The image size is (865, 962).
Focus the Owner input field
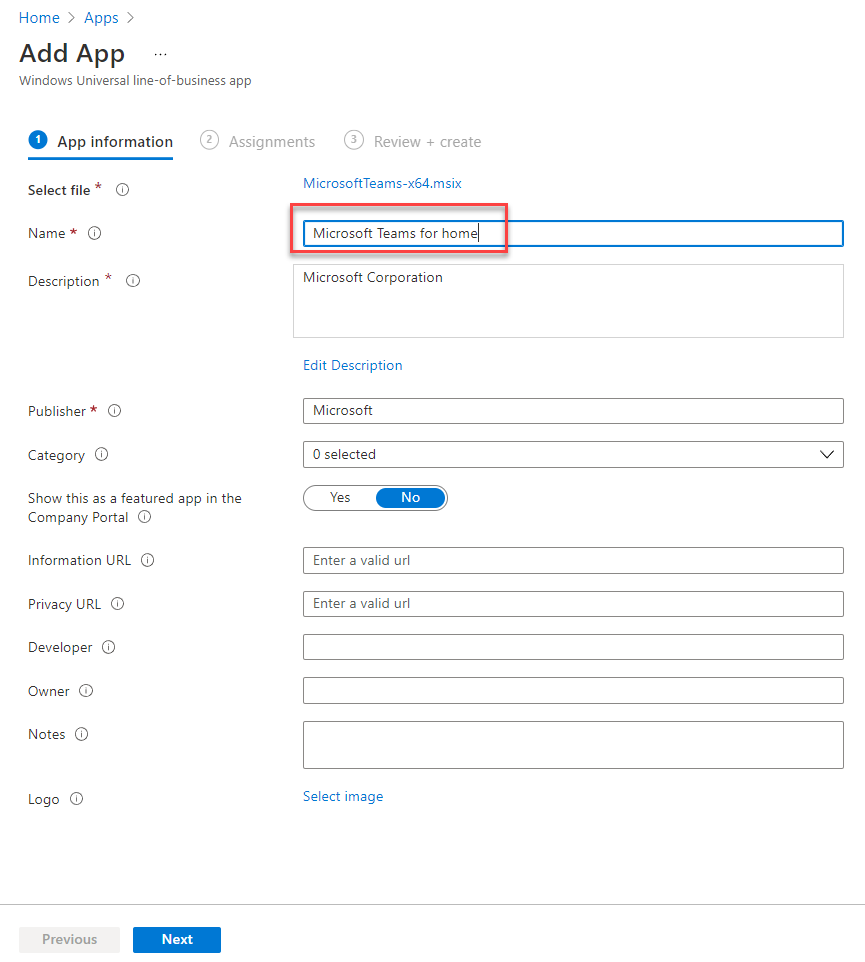(x=573, y=691)
